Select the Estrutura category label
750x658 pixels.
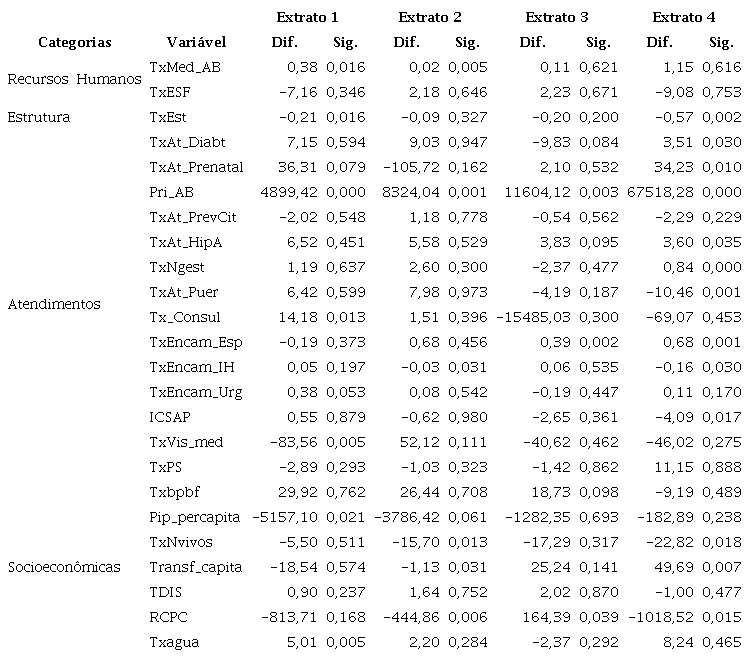tap(38, 117)
